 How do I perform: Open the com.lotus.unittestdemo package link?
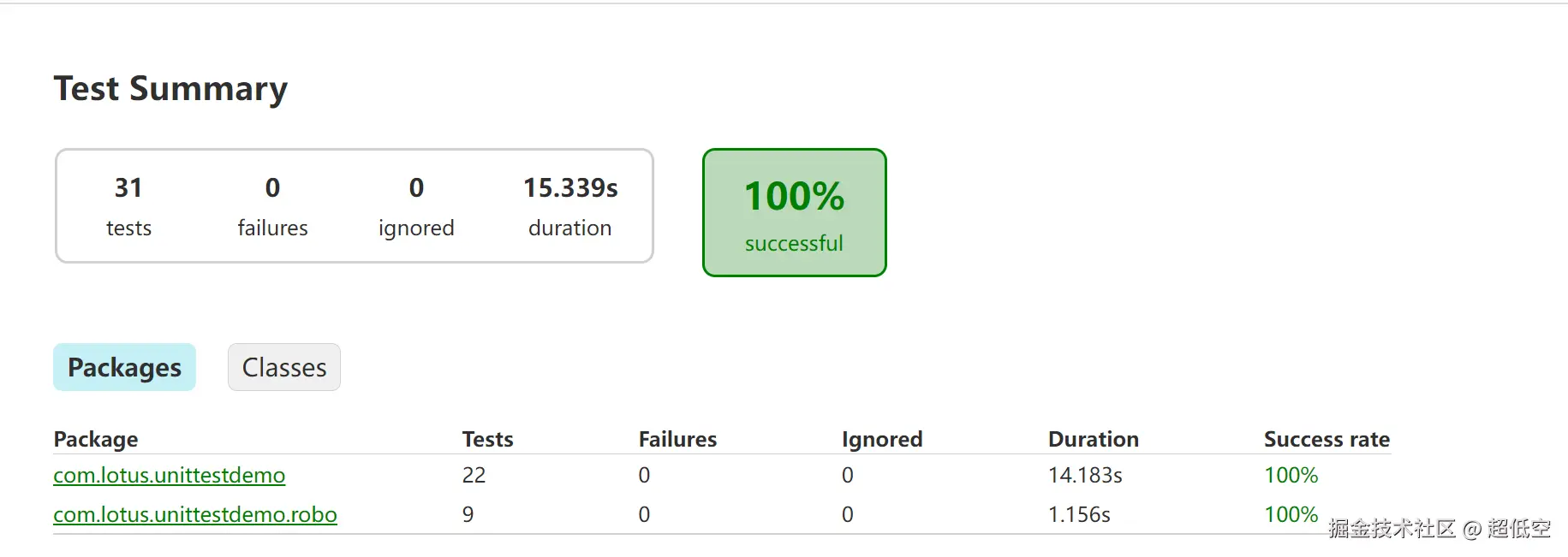click(x=169, y=475)
